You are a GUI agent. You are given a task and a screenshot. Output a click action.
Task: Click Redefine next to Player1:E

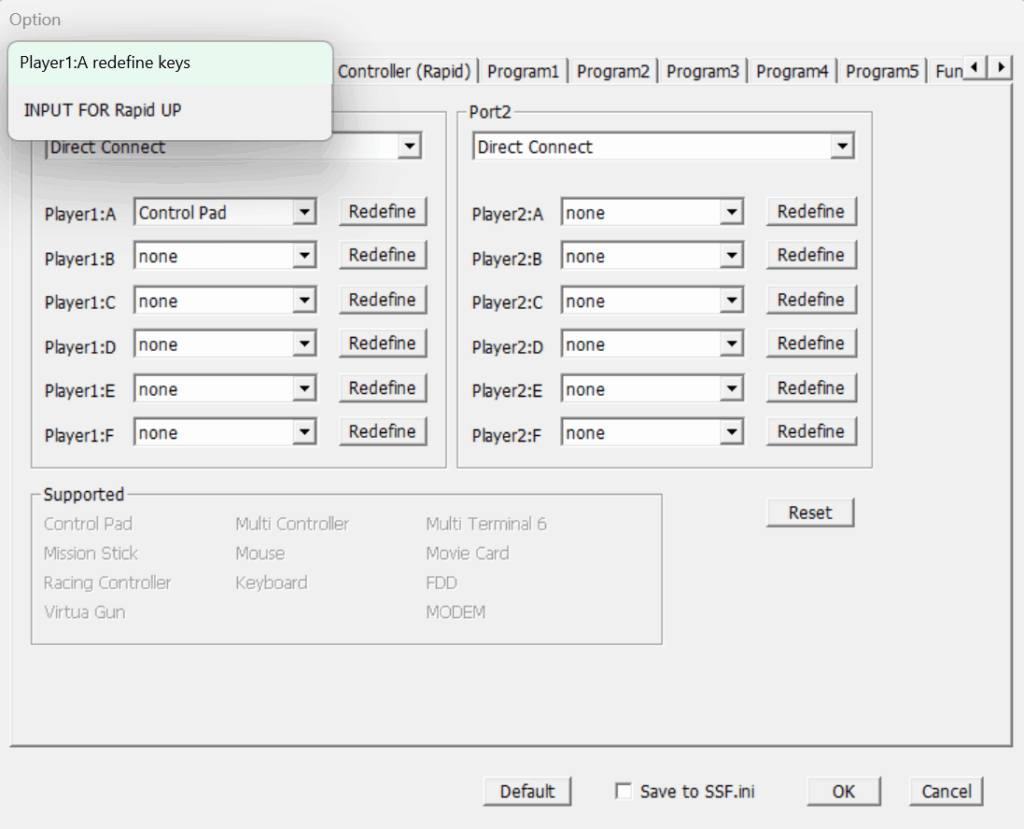coord(382,388)
